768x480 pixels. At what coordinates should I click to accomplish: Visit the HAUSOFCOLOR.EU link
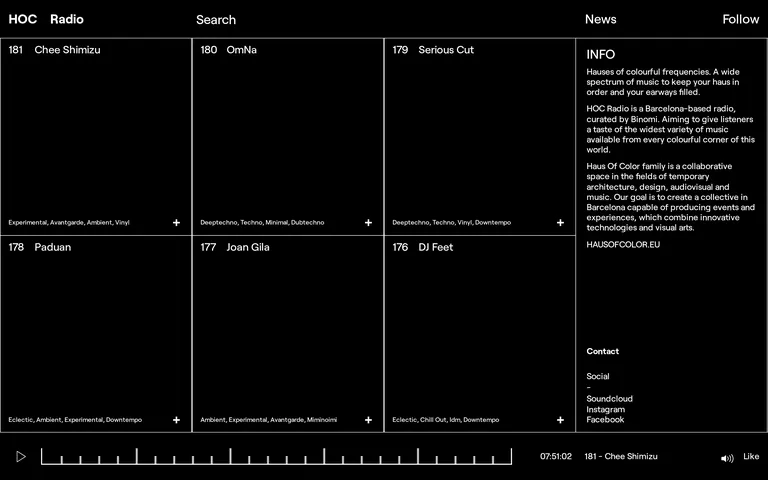(x=623, y=244)
